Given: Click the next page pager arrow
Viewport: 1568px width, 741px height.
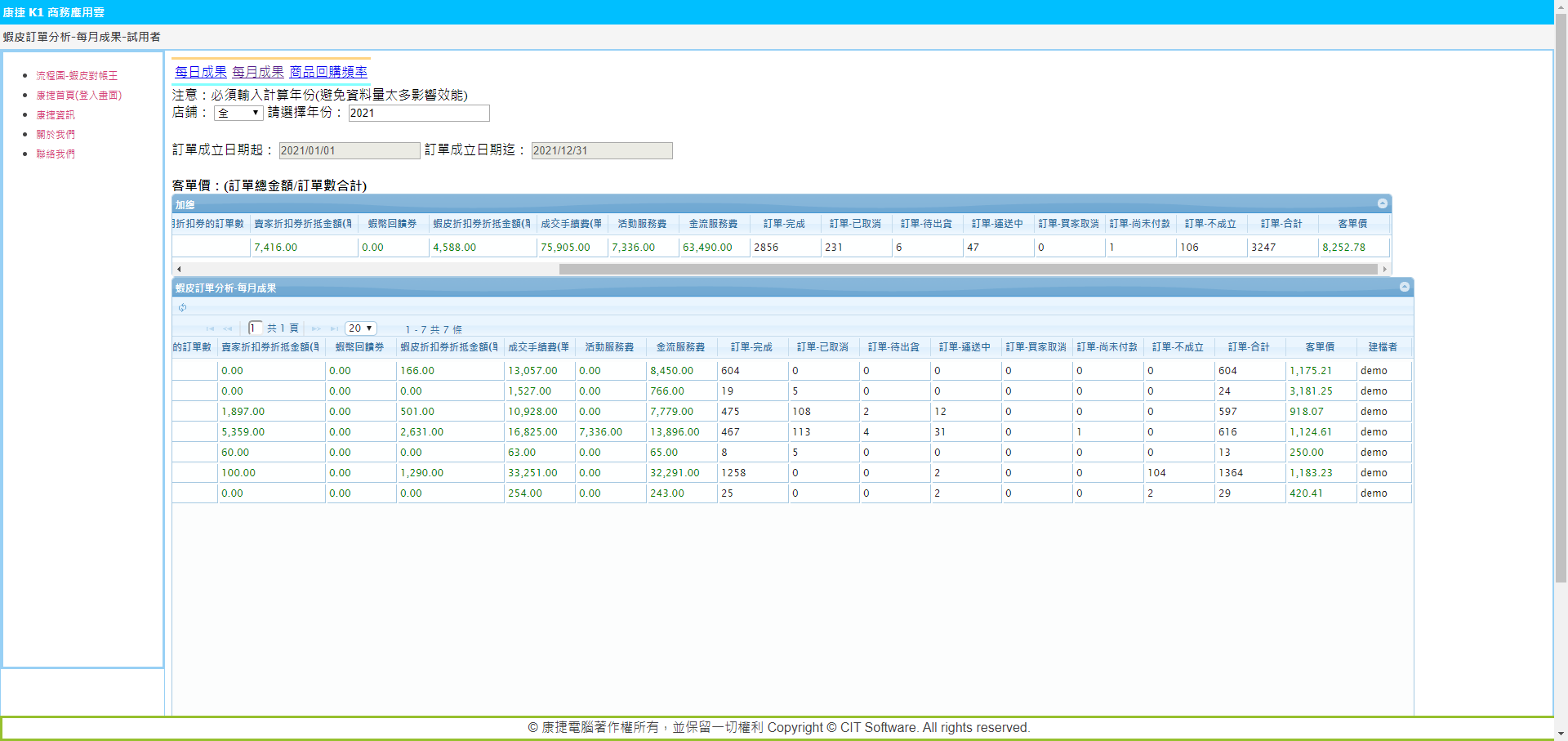Looking at the screenshot, I should pos(316,328).
